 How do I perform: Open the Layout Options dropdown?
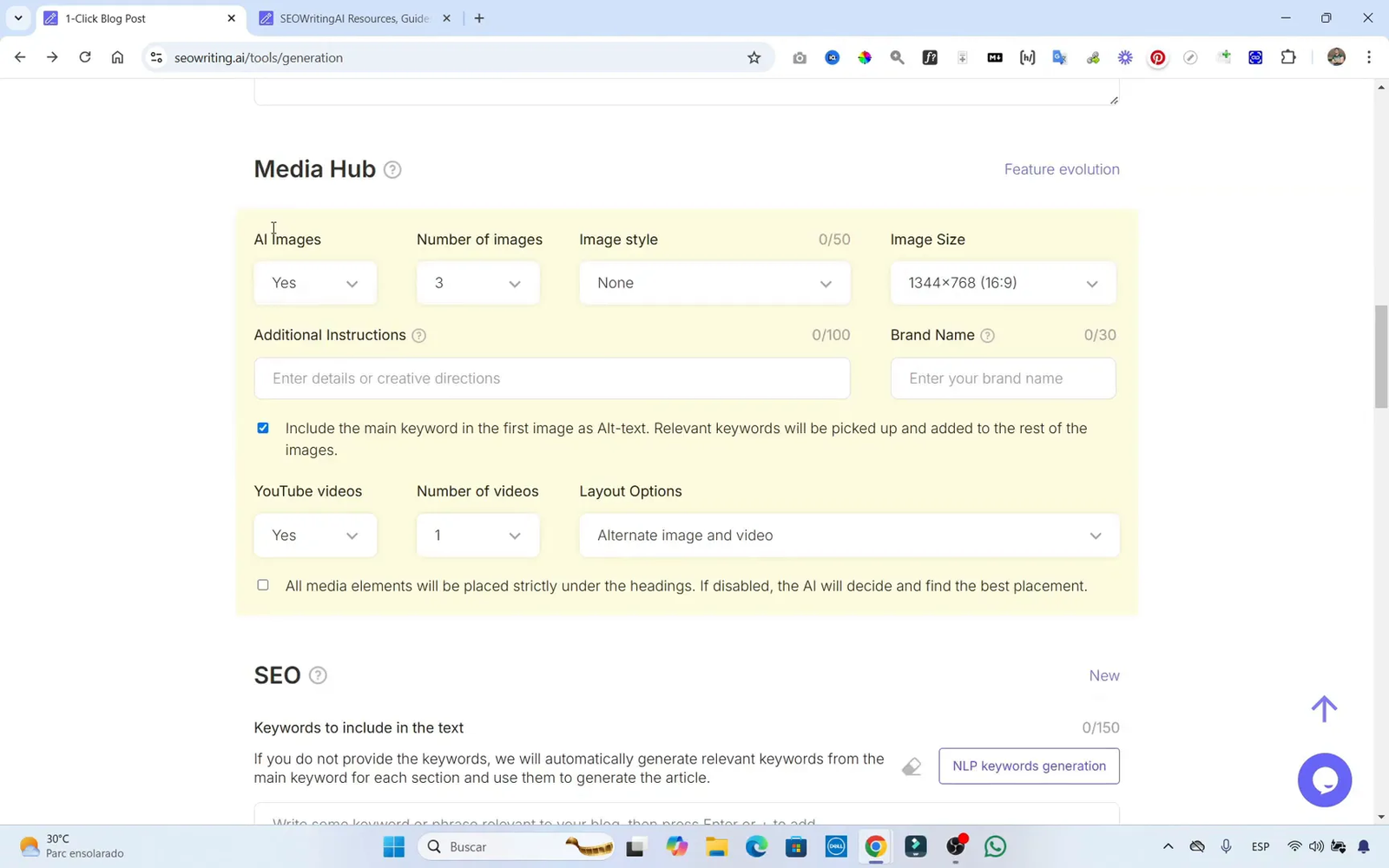pos(849,536)
